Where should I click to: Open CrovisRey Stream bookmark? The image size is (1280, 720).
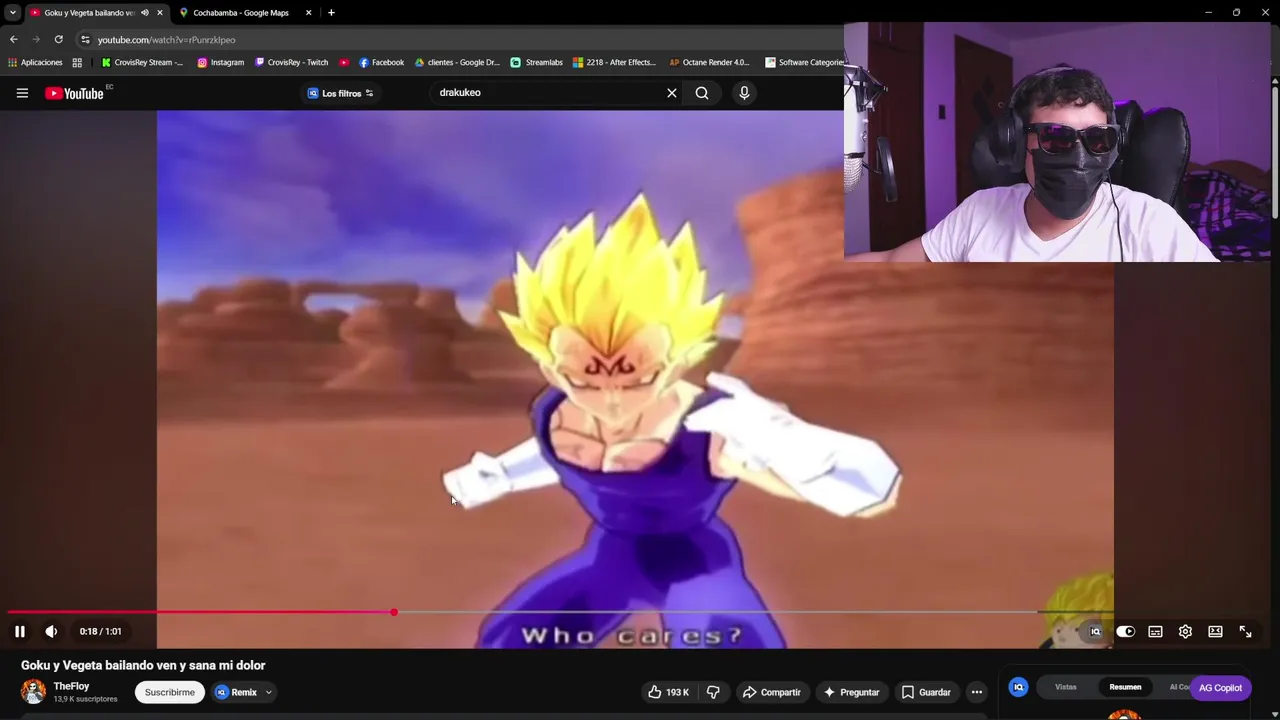click(142, 62)
